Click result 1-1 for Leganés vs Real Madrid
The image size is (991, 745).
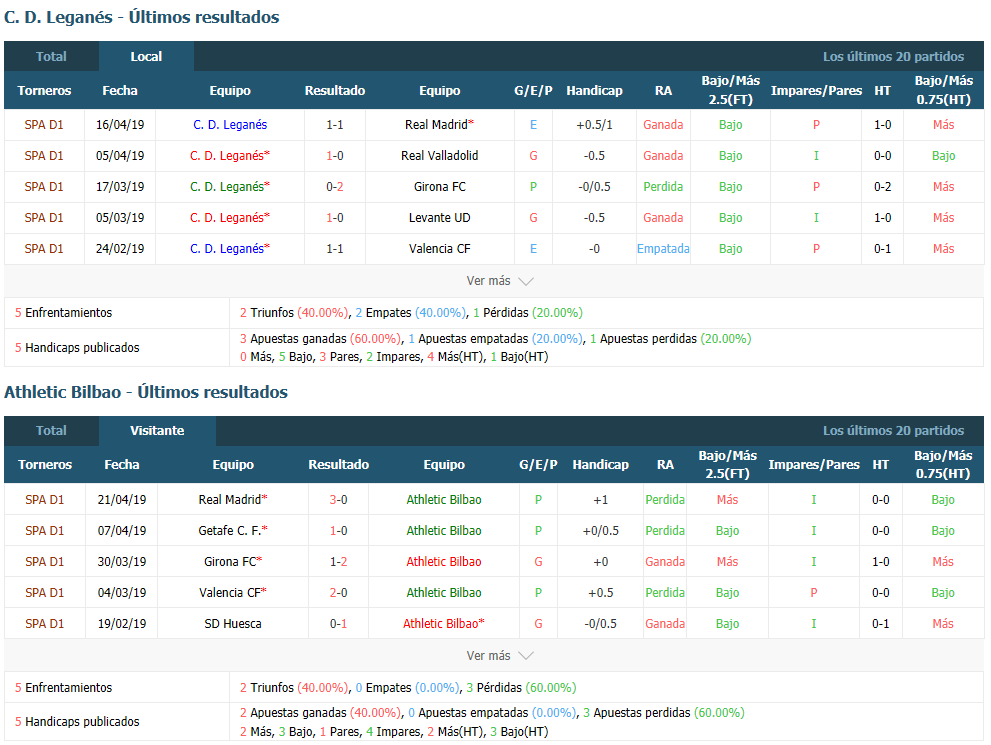(334, 124)
